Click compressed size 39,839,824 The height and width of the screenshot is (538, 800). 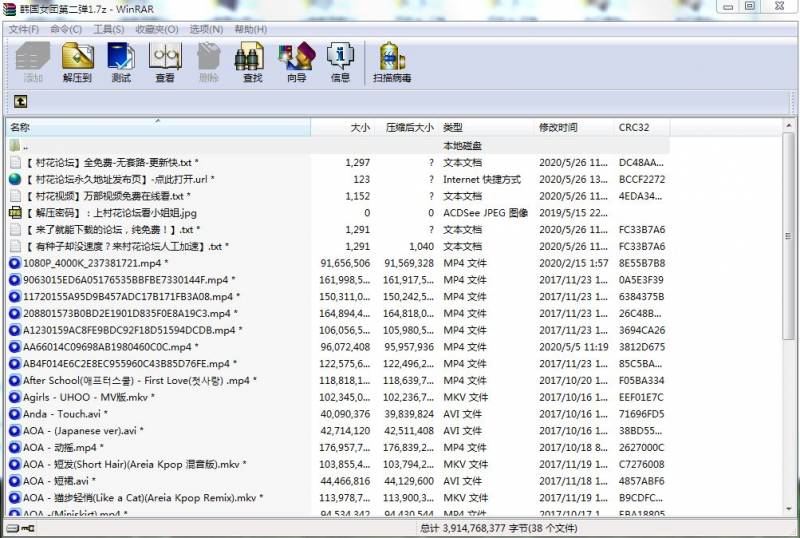click(409, 414)
